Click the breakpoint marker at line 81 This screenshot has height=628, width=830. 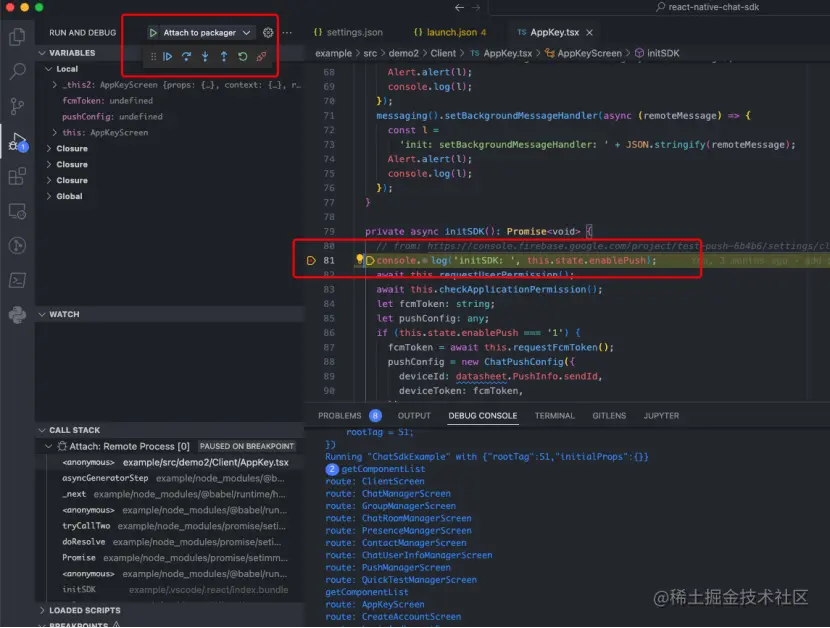(311, 261)
